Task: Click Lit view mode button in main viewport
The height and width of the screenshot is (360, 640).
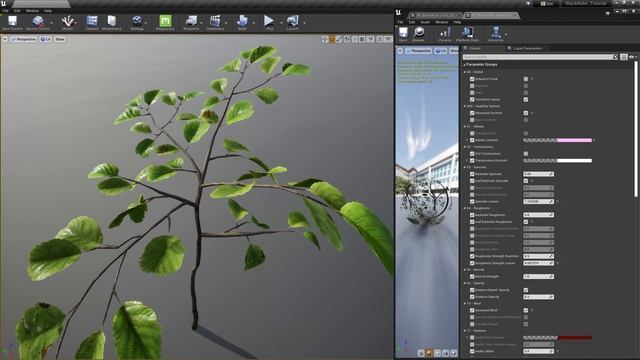Action: click(46, 39)
